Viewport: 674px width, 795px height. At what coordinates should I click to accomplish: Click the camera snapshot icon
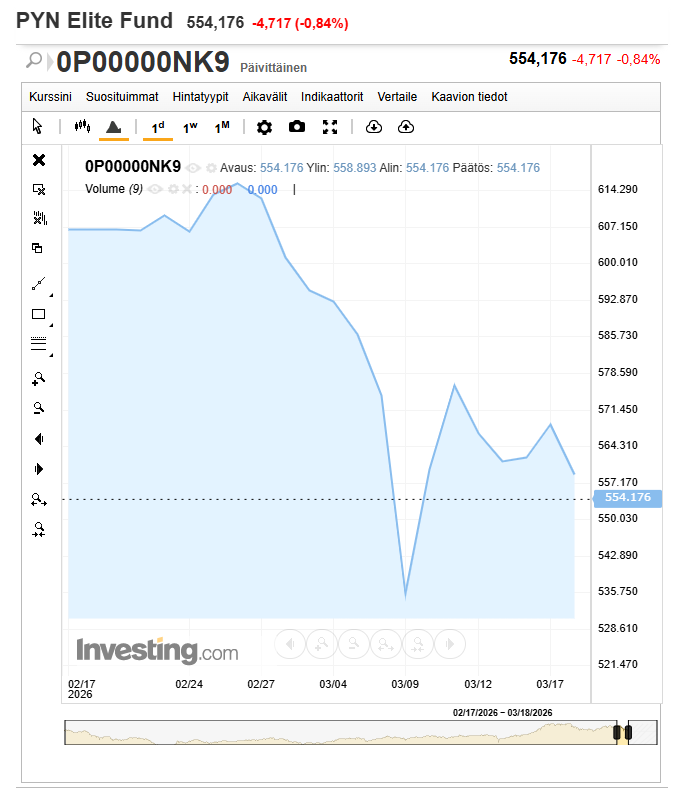297,127
